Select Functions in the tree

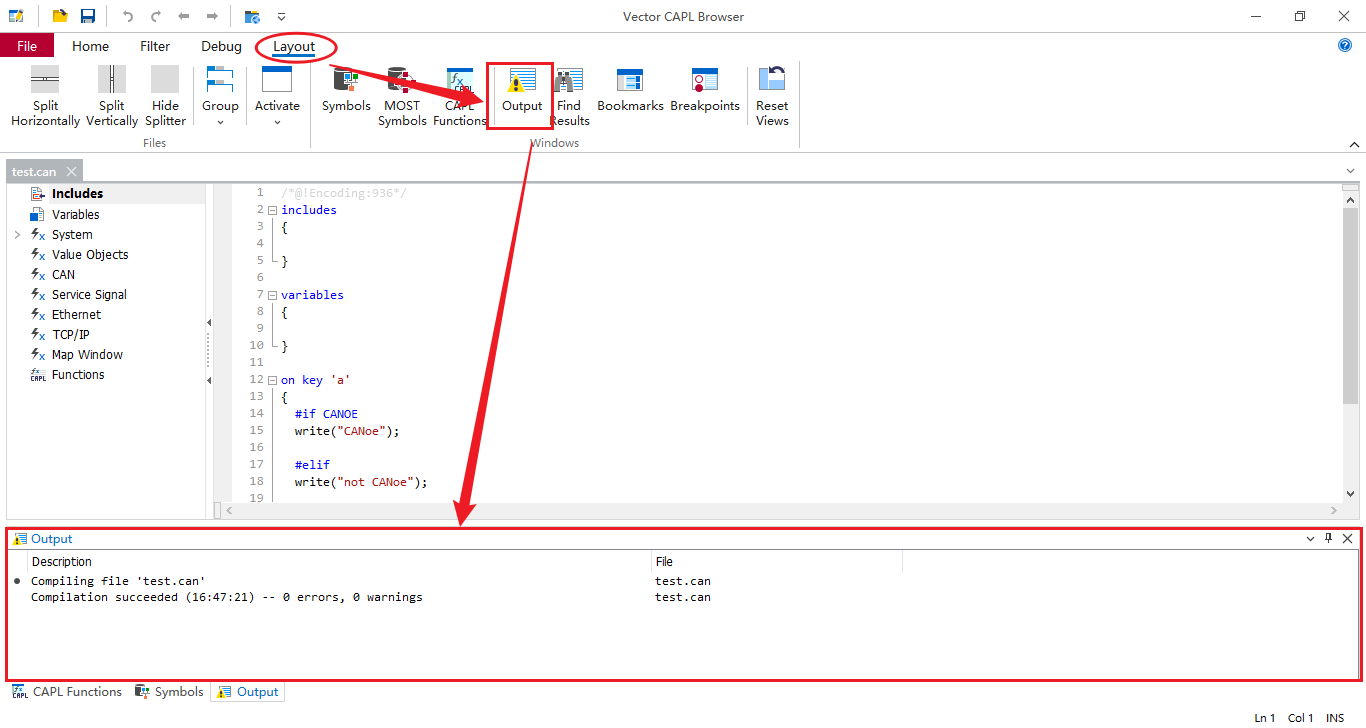point(78,374)
